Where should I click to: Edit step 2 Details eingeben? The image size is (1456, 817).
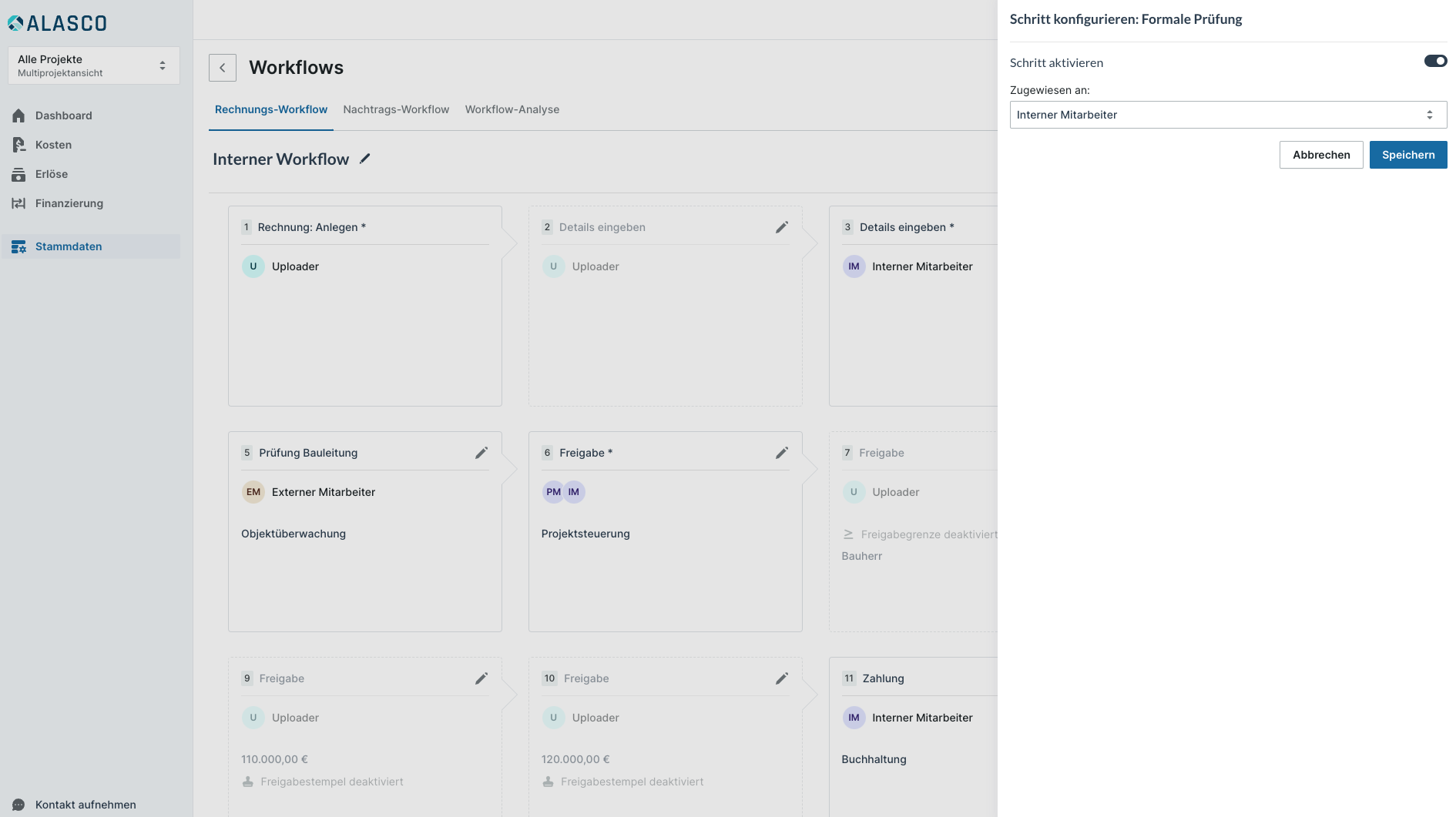click(x=782, y=227)
